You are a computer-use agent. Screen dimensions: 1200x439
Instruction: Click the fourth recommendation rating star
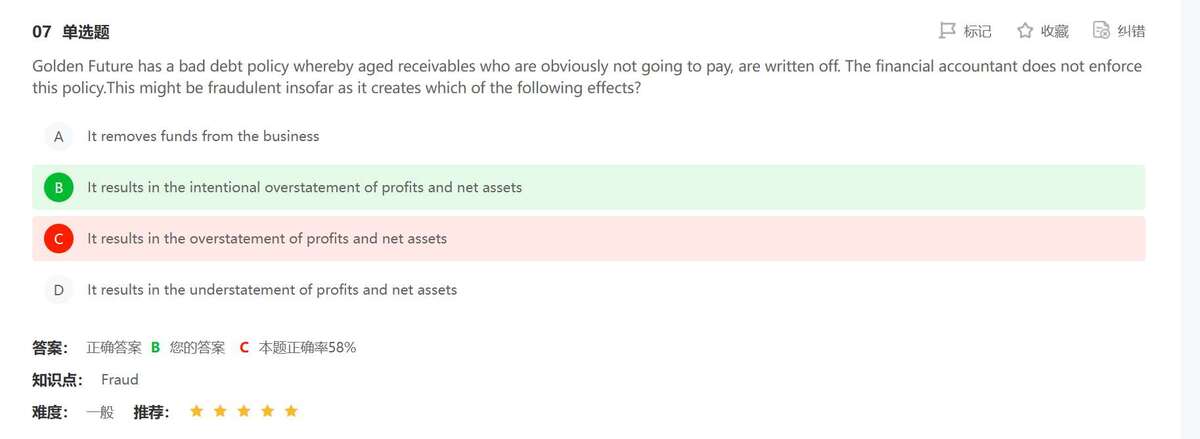point(267,411)
